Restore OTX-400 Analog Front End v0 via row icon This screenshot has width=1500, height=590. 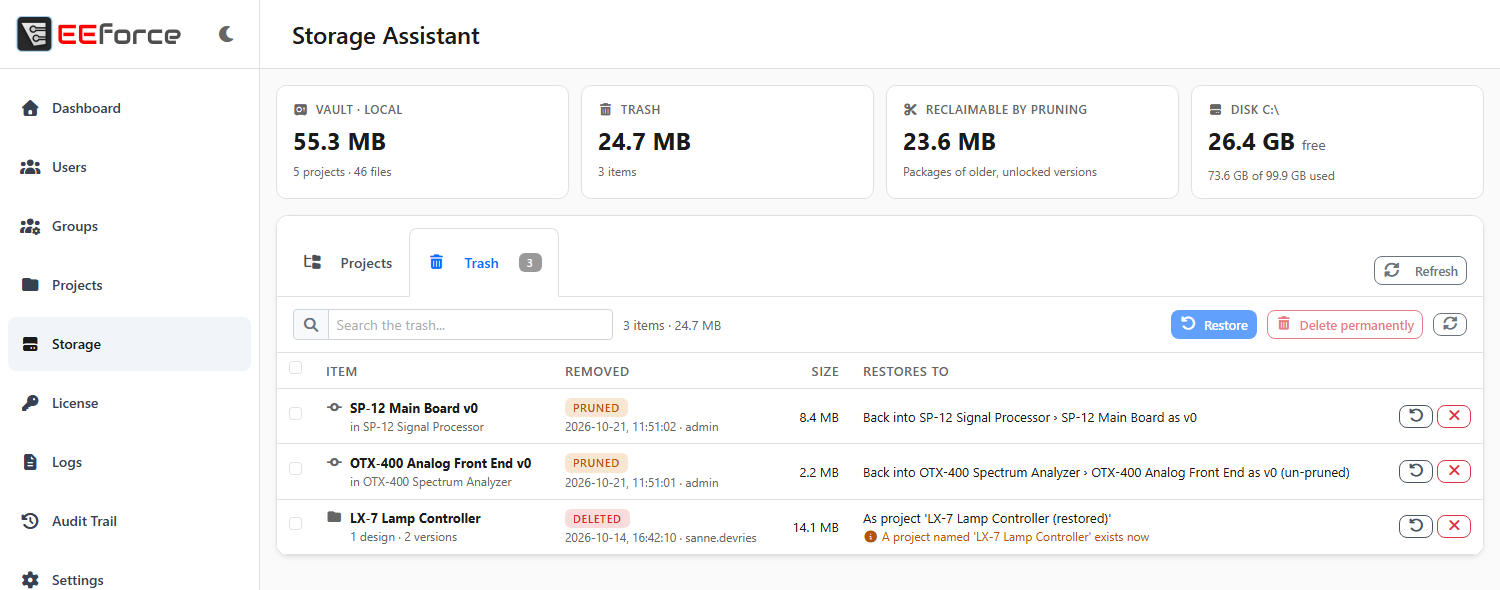pyautogui.click(x=1416, y=471)
